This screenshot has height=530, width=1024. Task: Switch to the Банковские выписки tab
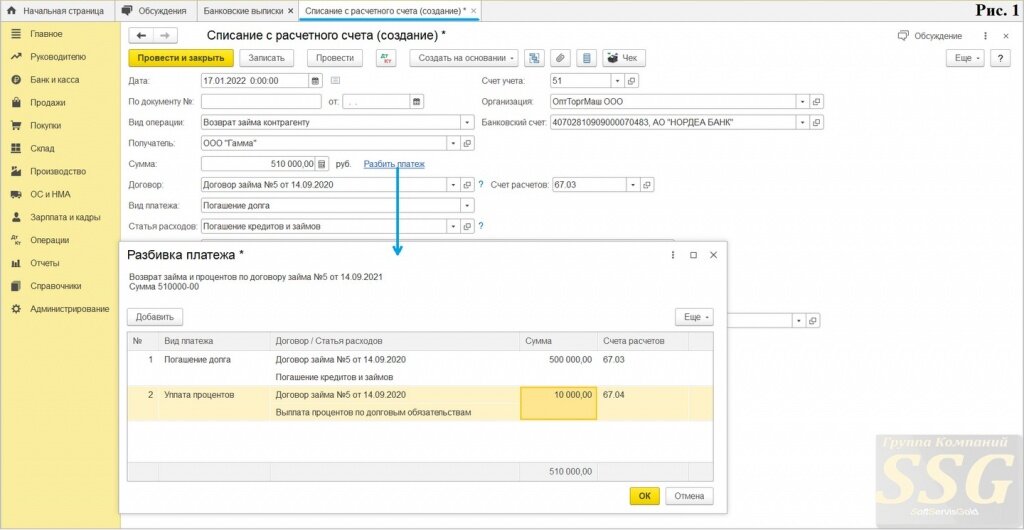click(243, 11)
